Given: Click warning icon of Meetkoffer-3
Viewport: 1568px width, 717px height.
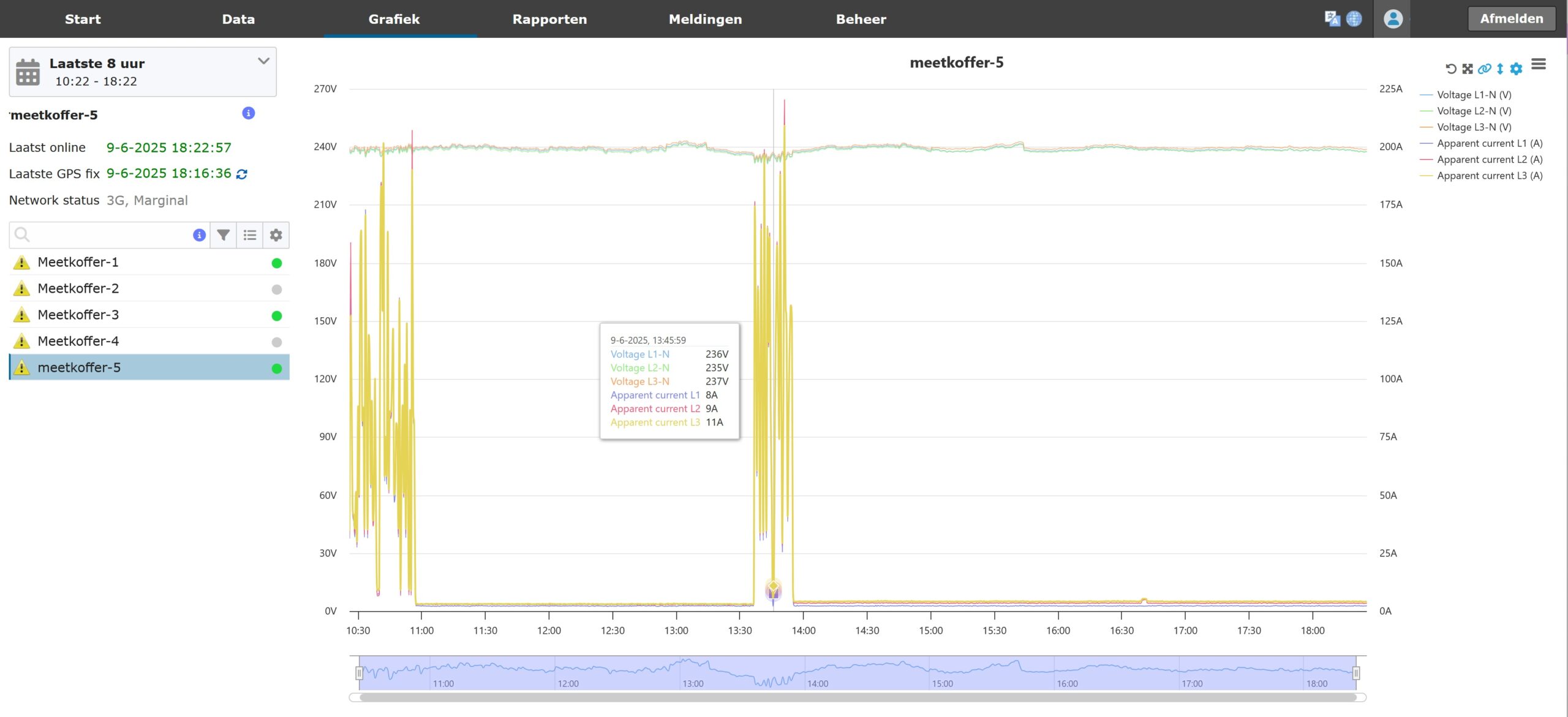Looking at the screenshot, I should (21, 315).
